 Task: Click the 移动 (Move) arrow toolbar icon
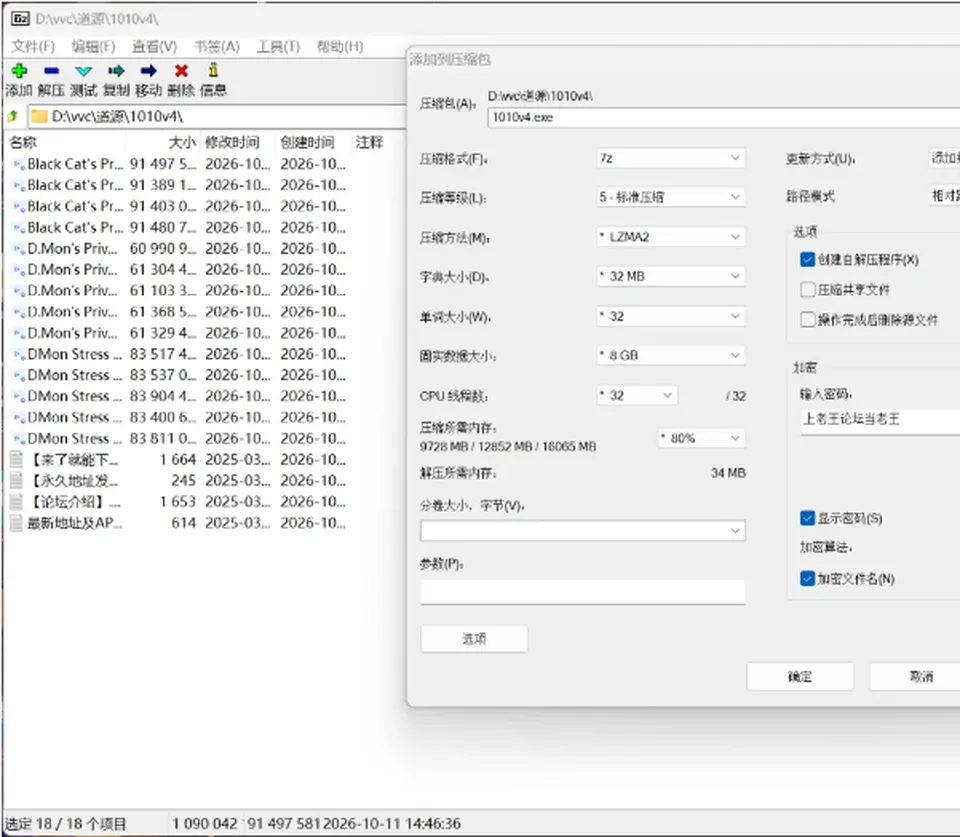(149, 71)
